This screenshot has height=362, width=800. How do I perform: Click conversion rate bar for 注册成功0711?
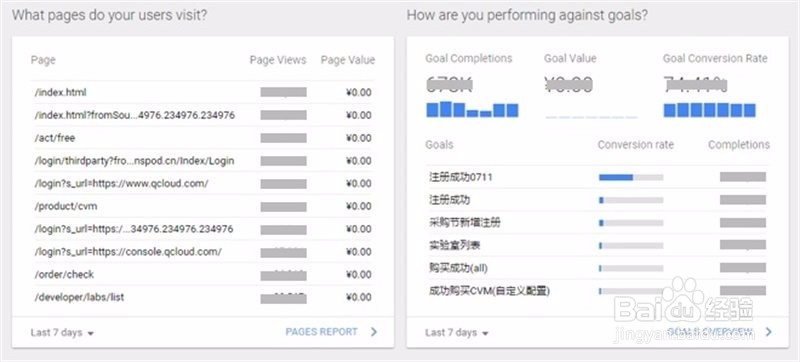click(631, 177)
